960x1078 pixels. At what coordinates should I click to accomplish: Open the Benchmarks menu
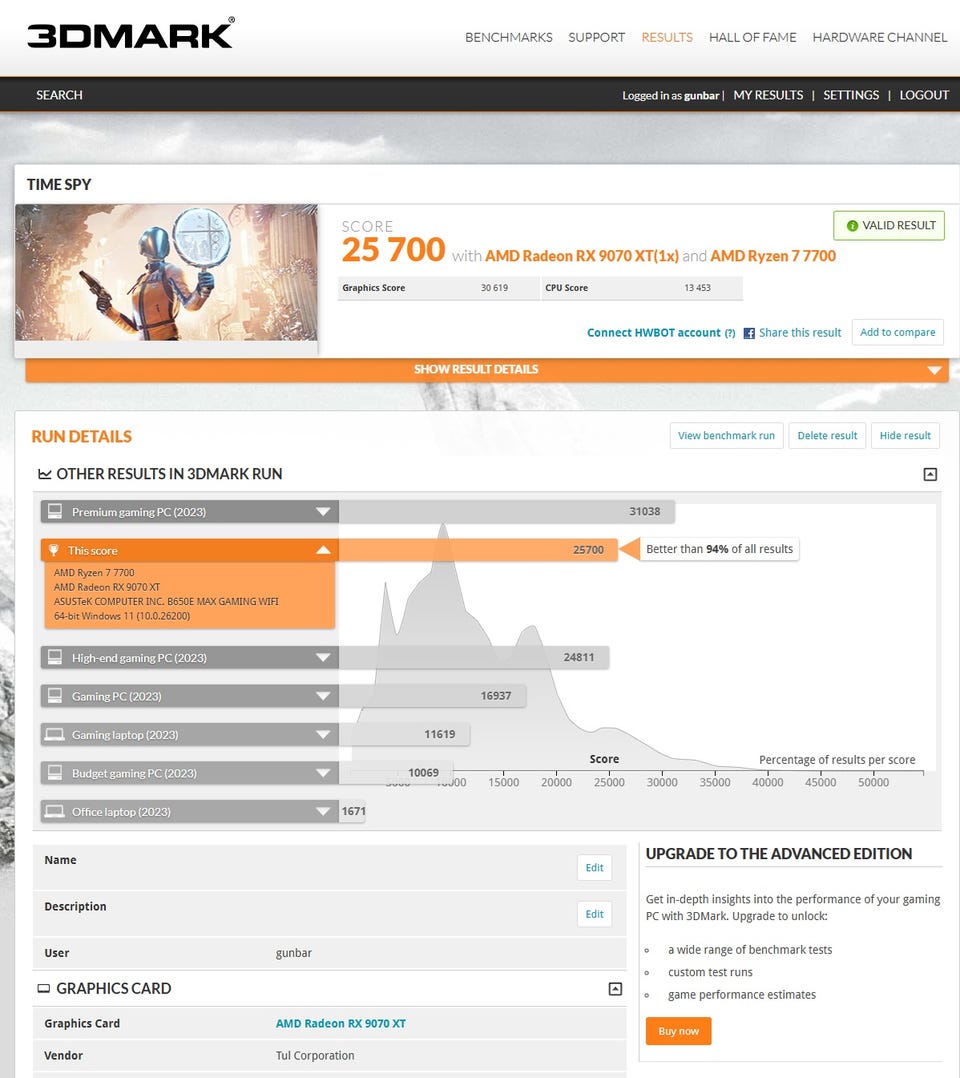(508, 37)
